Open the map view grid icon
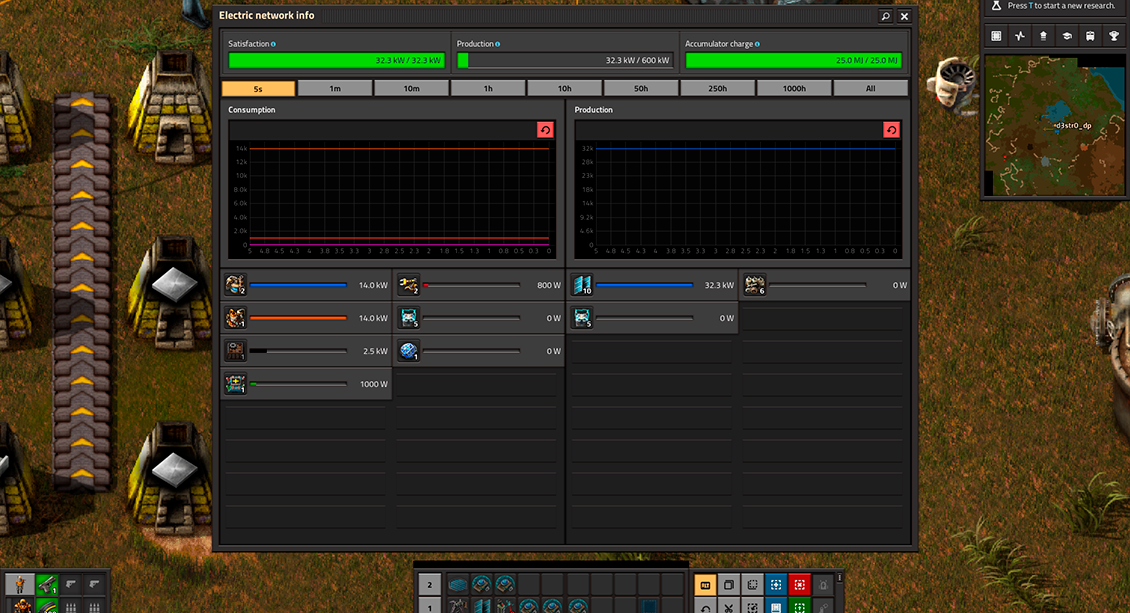Screen dimensions: 1130x613 pyautogui.click(x=997, y=36)
